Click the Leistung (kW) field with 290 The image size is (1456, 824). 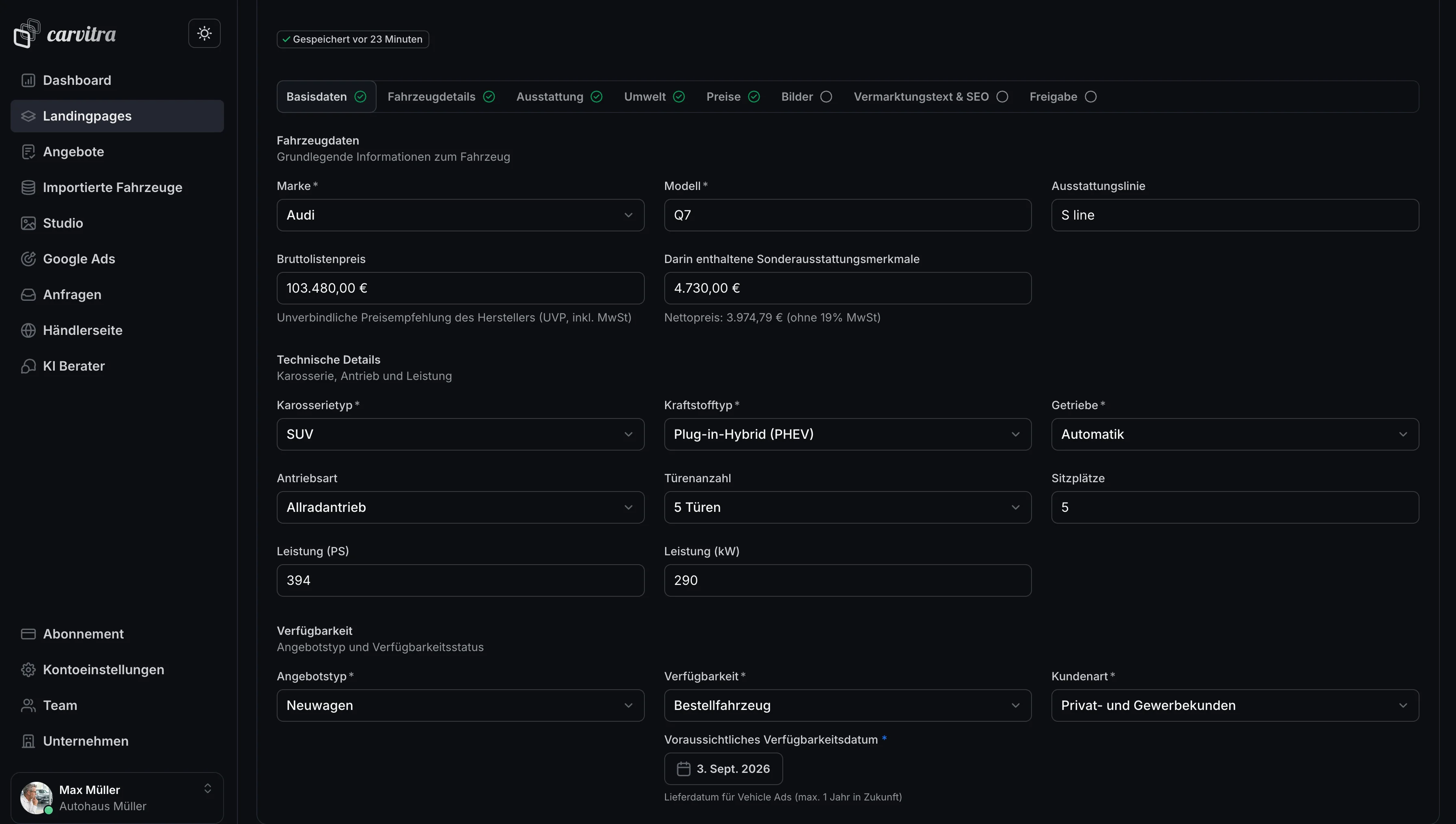[847, 580]
